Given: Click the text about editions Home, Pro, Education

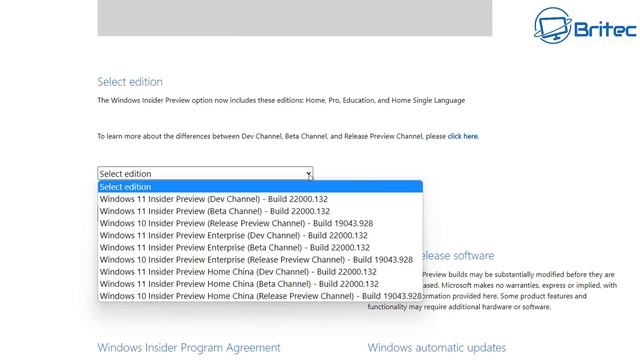Looking at the screenshot, I should coord(281,100).
